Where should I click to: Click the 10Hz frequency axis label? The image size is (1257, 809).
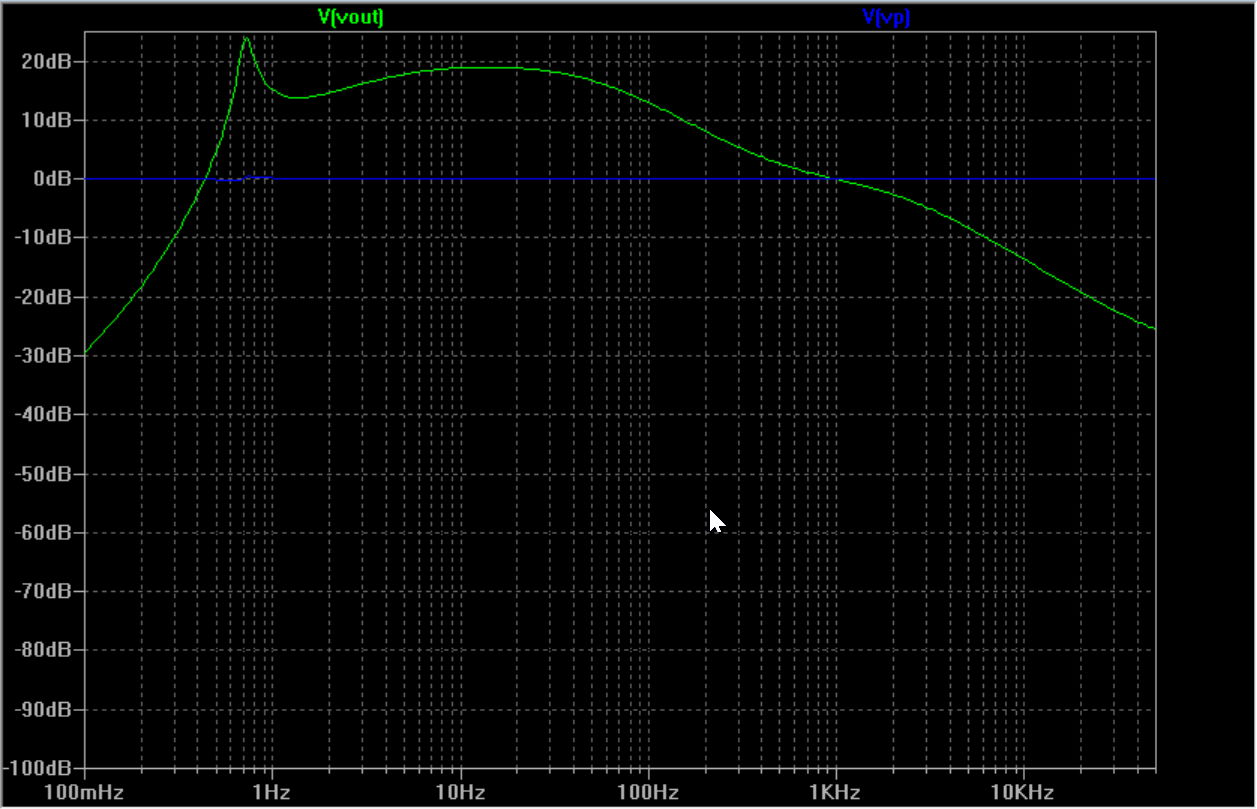click(x=460, y=793)
